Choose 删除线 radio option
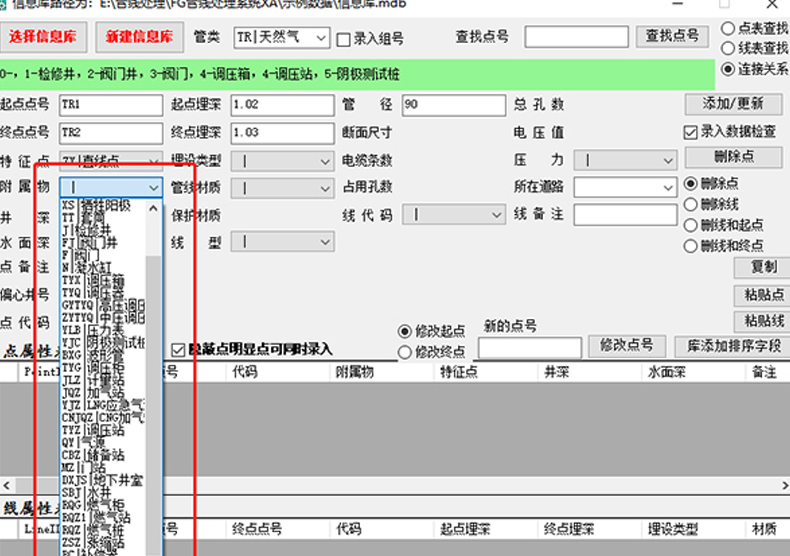This screenshot has width=790, height=556. 691,204
